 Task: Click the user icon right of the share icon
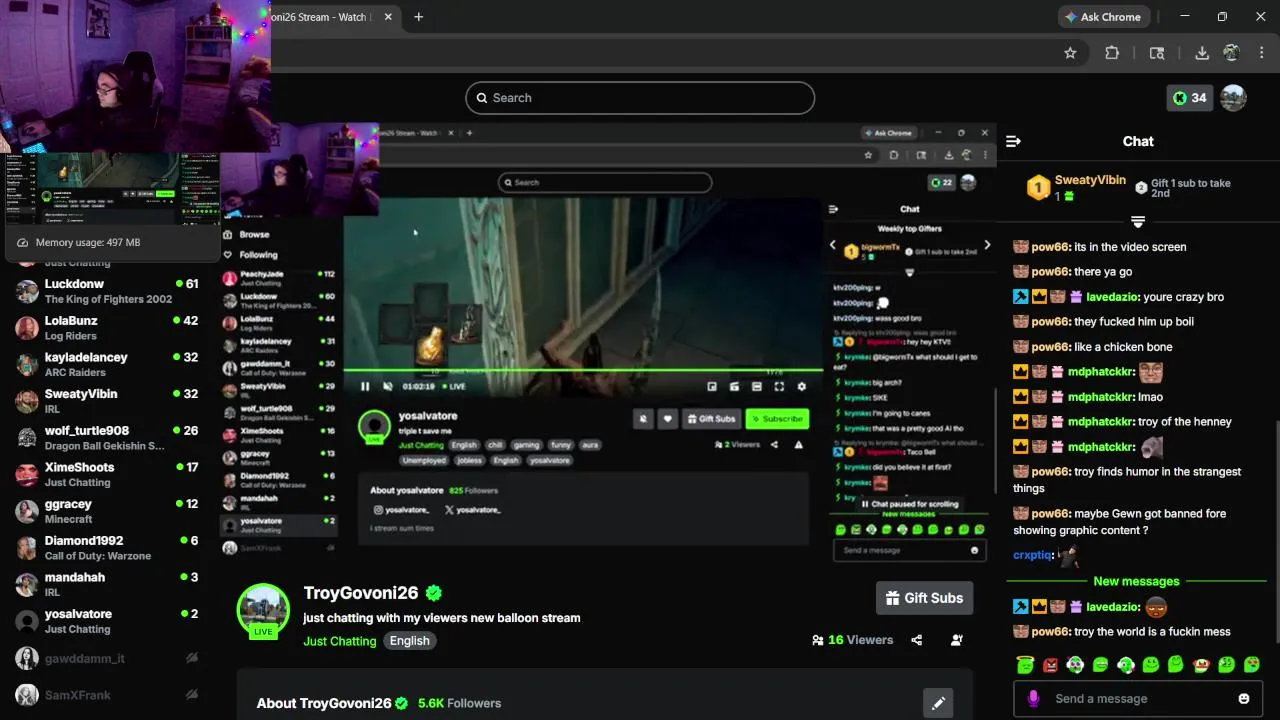tap(957, 640)
